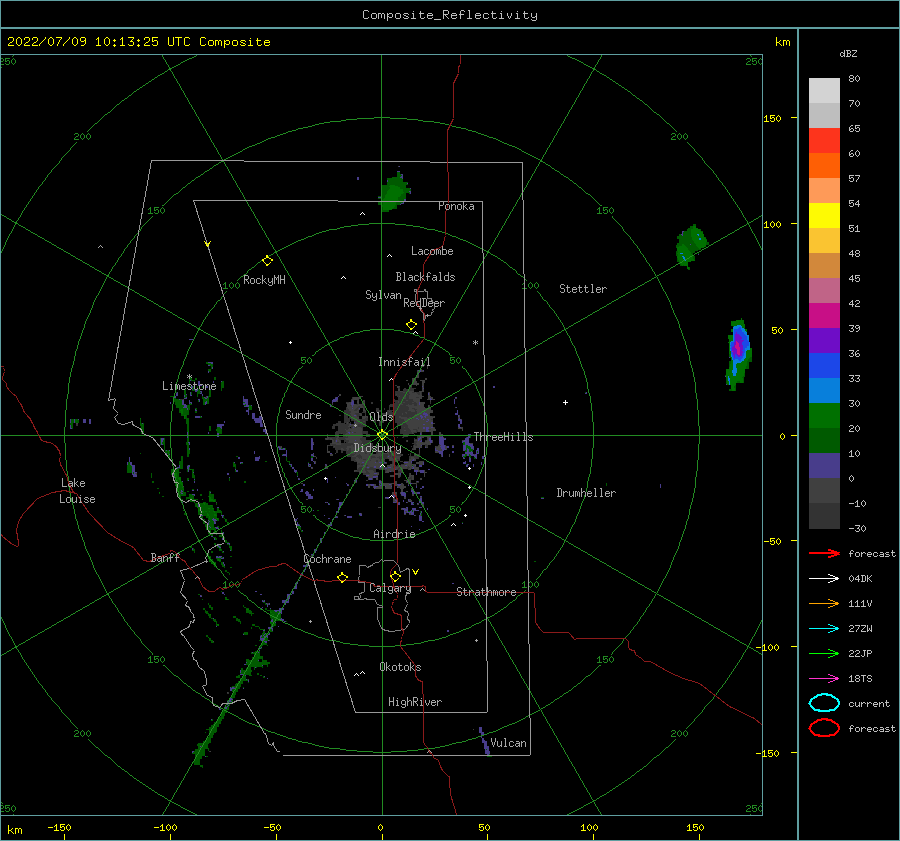The image size is (900, 841).
Task: Click the green storm cell northeast of Stettler
Action: pyautogui.click(x=691, y=245)
